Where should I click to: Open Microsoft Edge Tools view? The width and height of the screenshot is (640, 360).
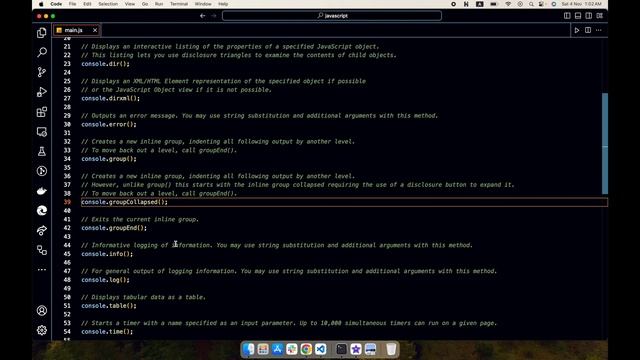pos(42,211)
